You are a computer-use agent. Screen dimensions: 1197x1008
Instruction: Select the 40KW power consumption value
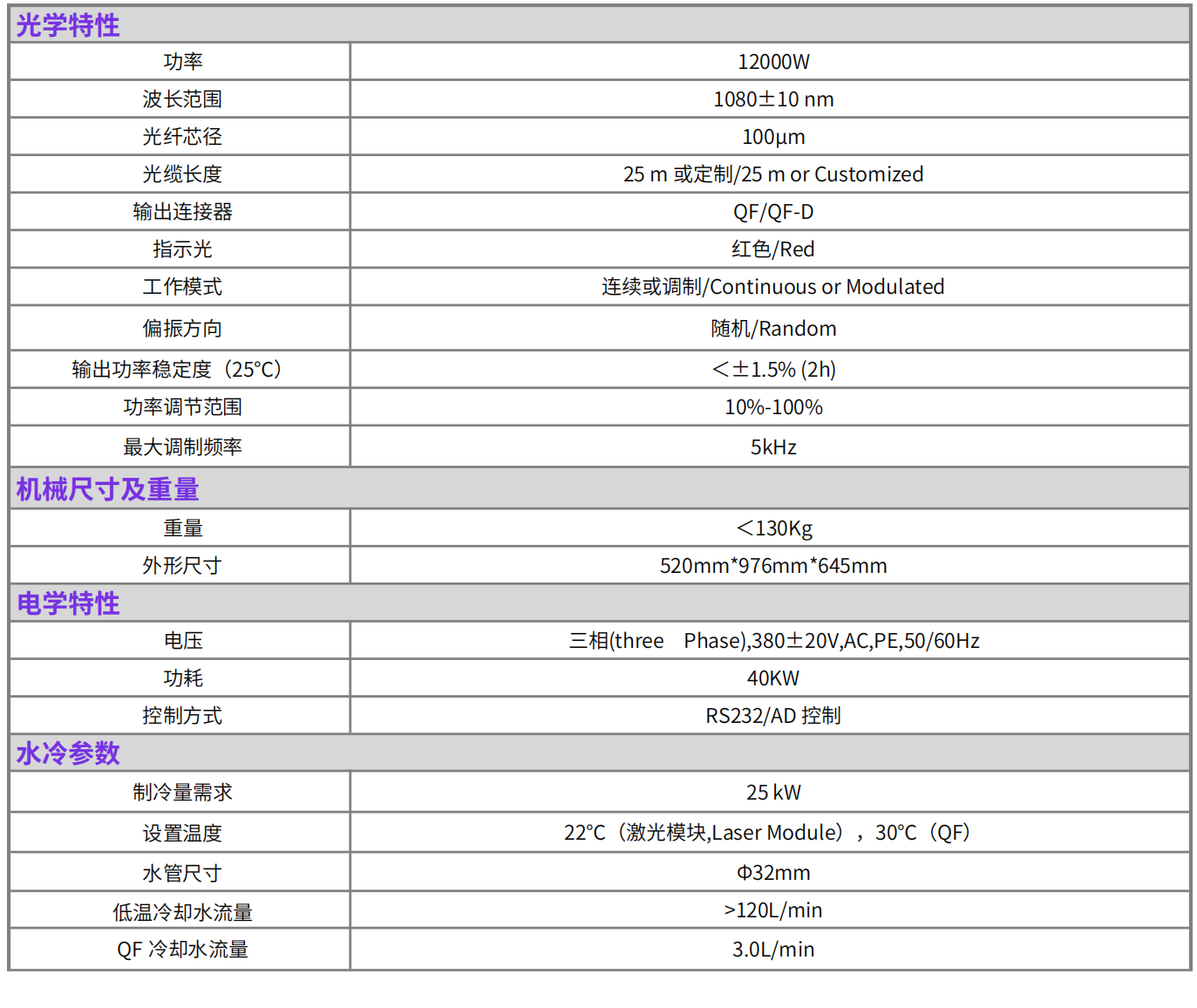pyautogui.click(x=772, y=678)
